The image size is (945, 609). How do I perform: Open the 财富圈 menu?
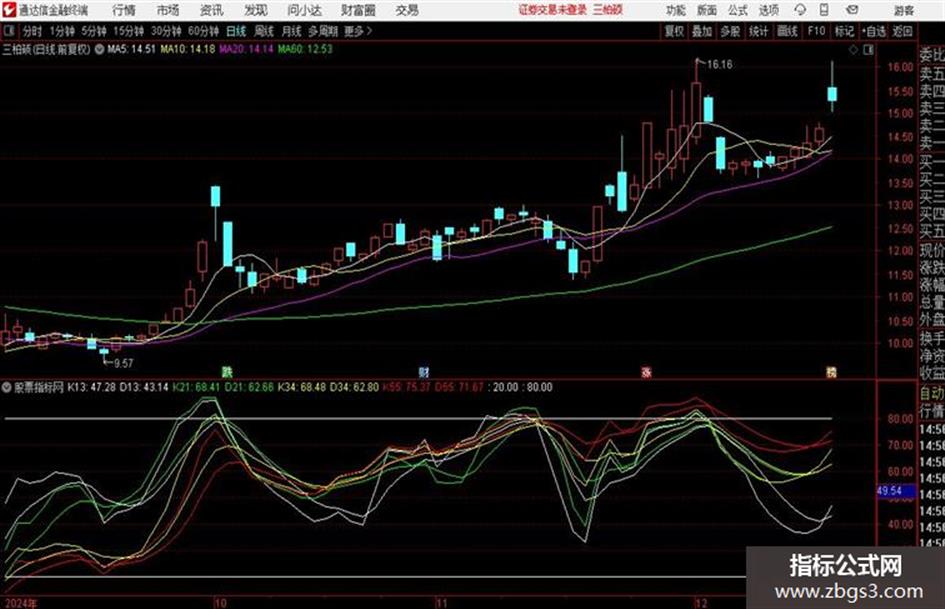tap(358, 10)
